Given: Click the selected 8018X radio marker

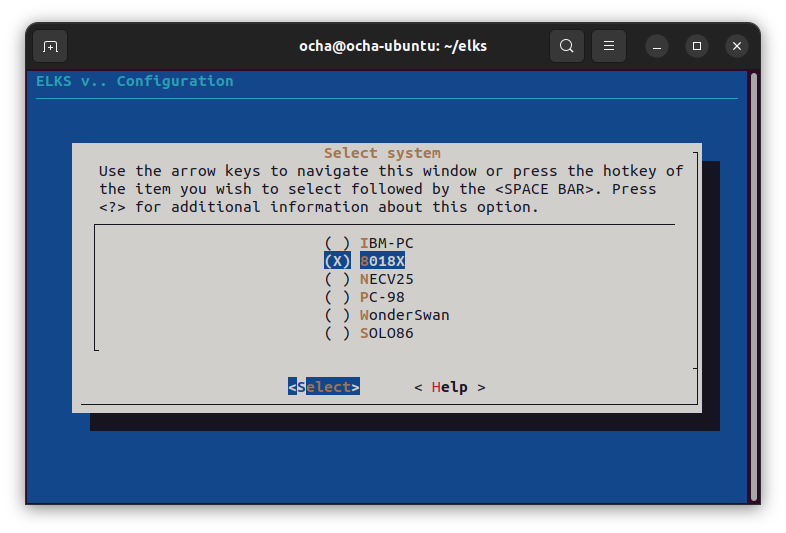Looking at the screenshot, I should [x=338, y=261].
